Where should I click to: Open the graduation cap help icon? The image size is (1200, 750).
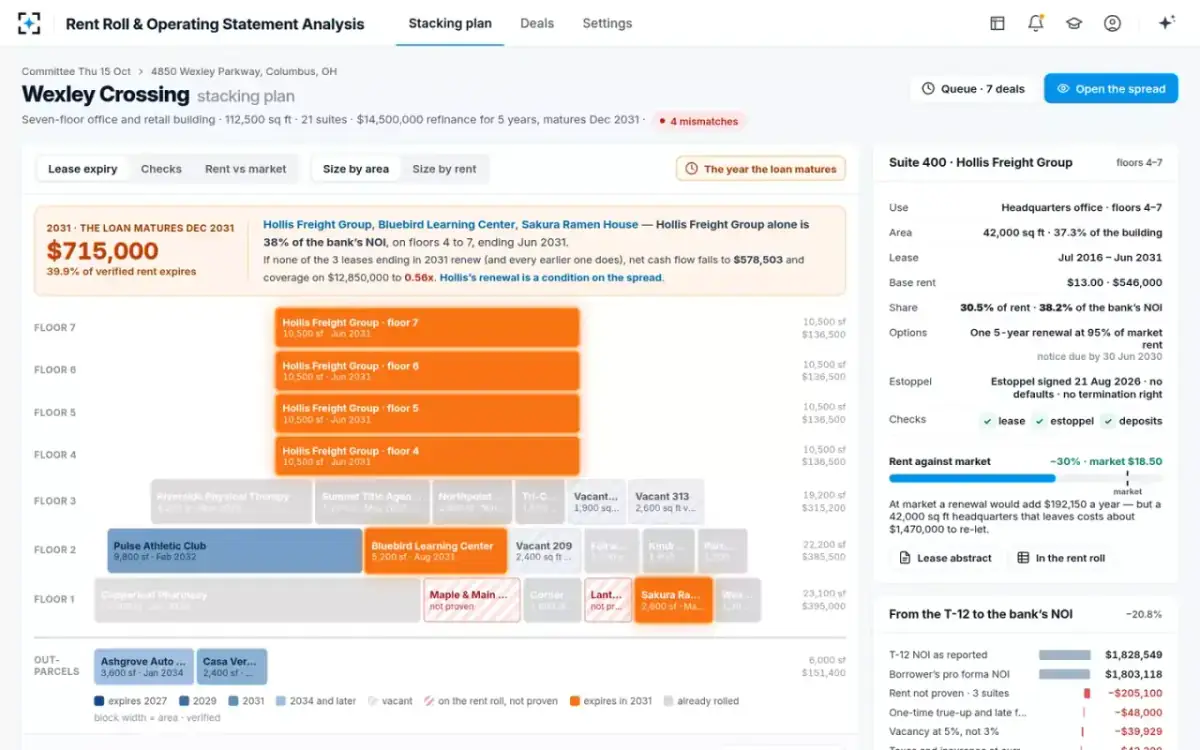[1074, 23]
